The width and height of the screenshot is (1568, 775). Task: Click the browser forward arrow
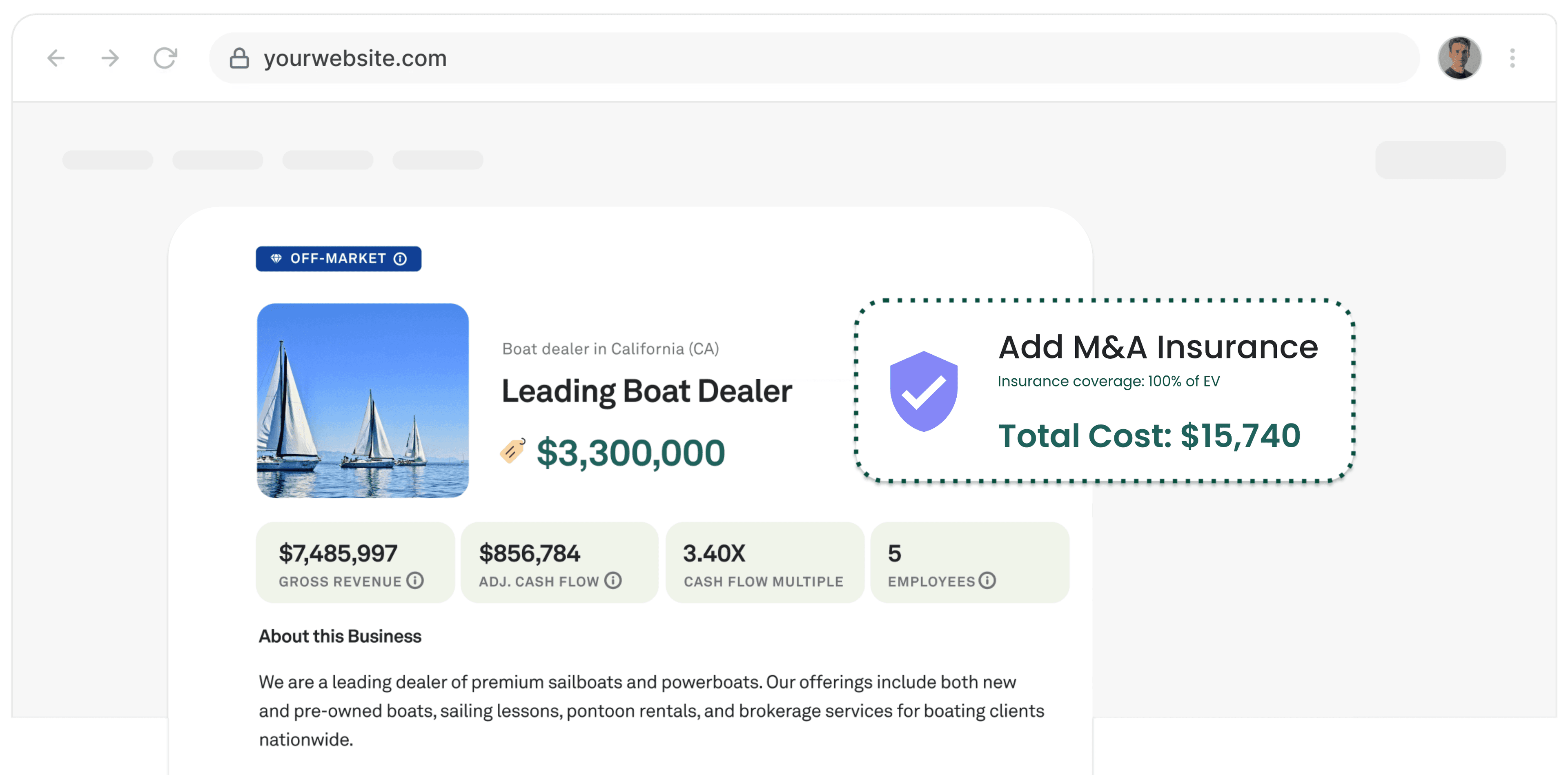click(110, 58)
